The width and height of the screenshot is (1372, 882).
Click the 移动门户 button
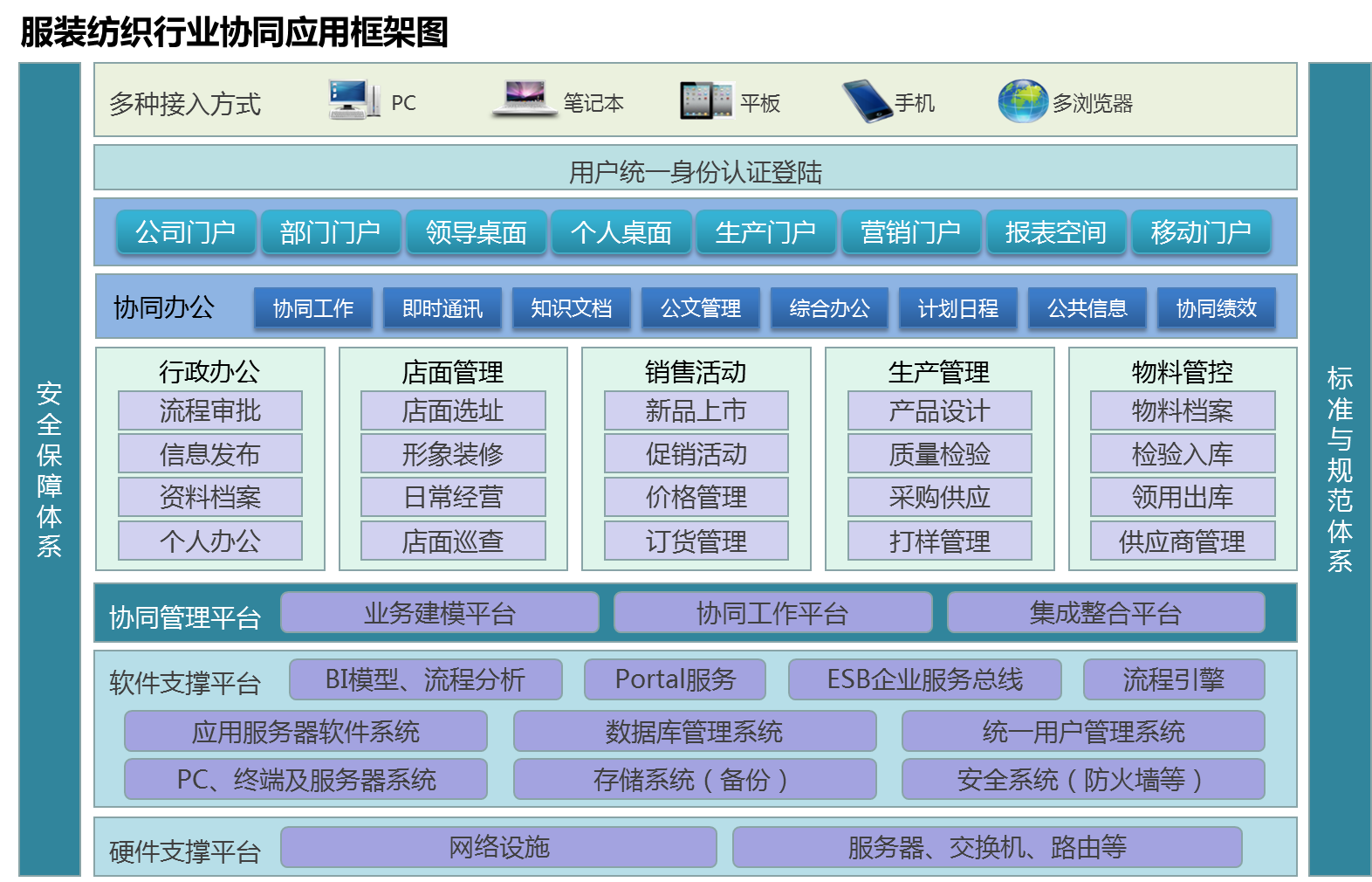[x=1201, y=232]
